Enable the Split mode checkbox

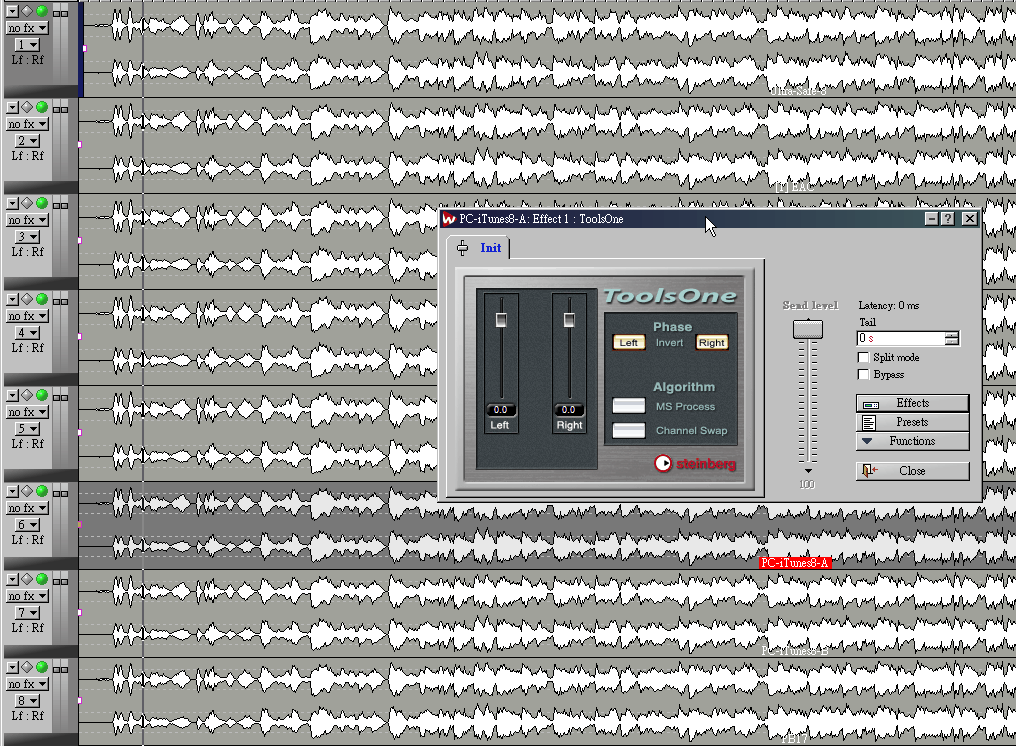click(x=864, y=357)
